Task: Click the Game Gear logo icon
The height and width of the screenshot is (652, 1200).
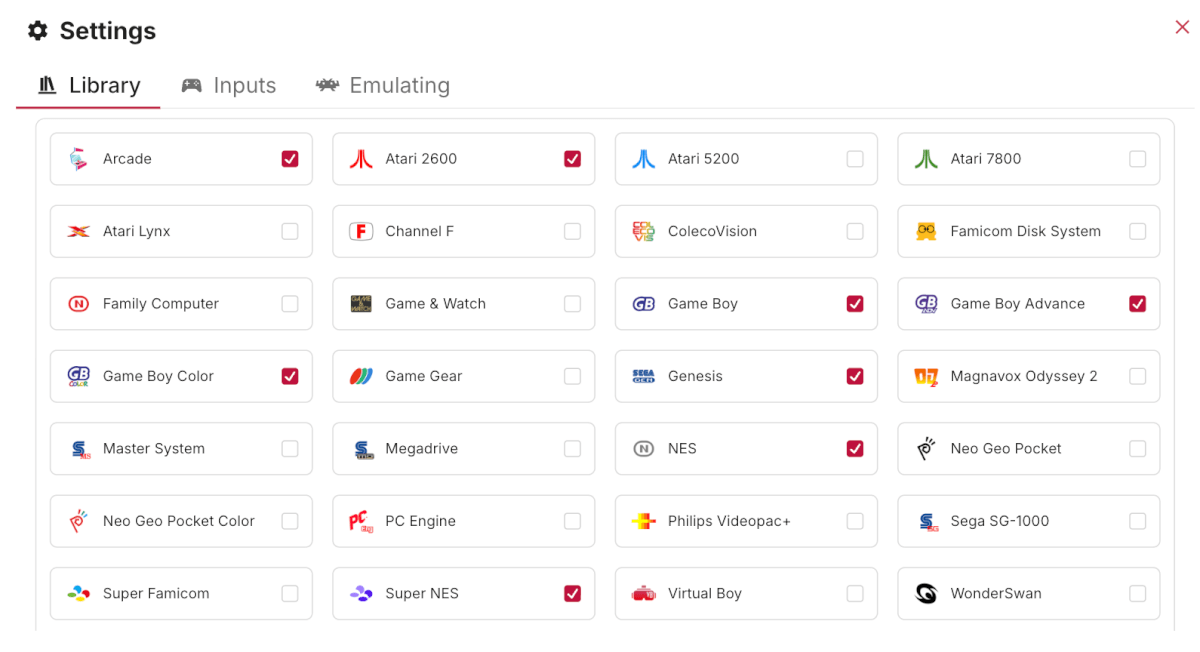Action: click(361, 376)
